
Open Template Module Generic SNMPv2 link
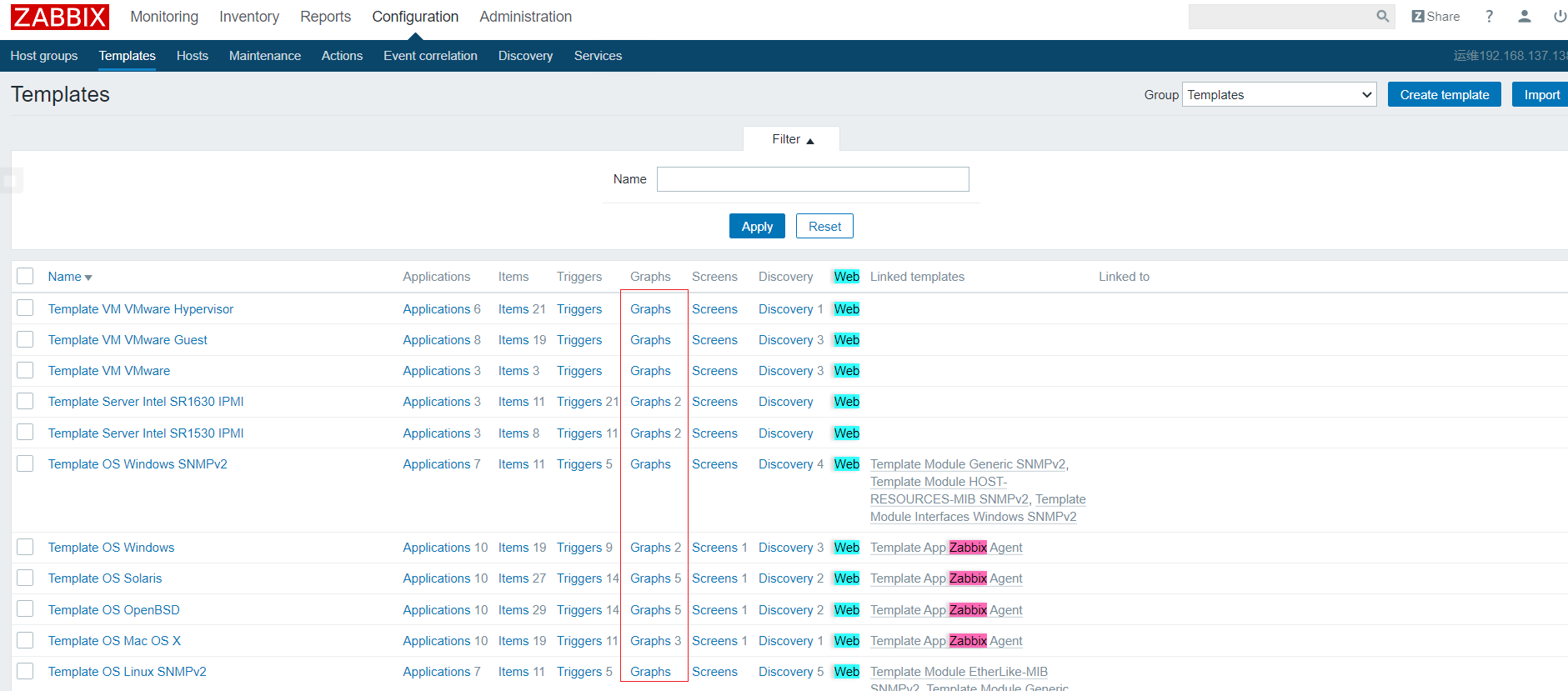(x=968, y=464)
